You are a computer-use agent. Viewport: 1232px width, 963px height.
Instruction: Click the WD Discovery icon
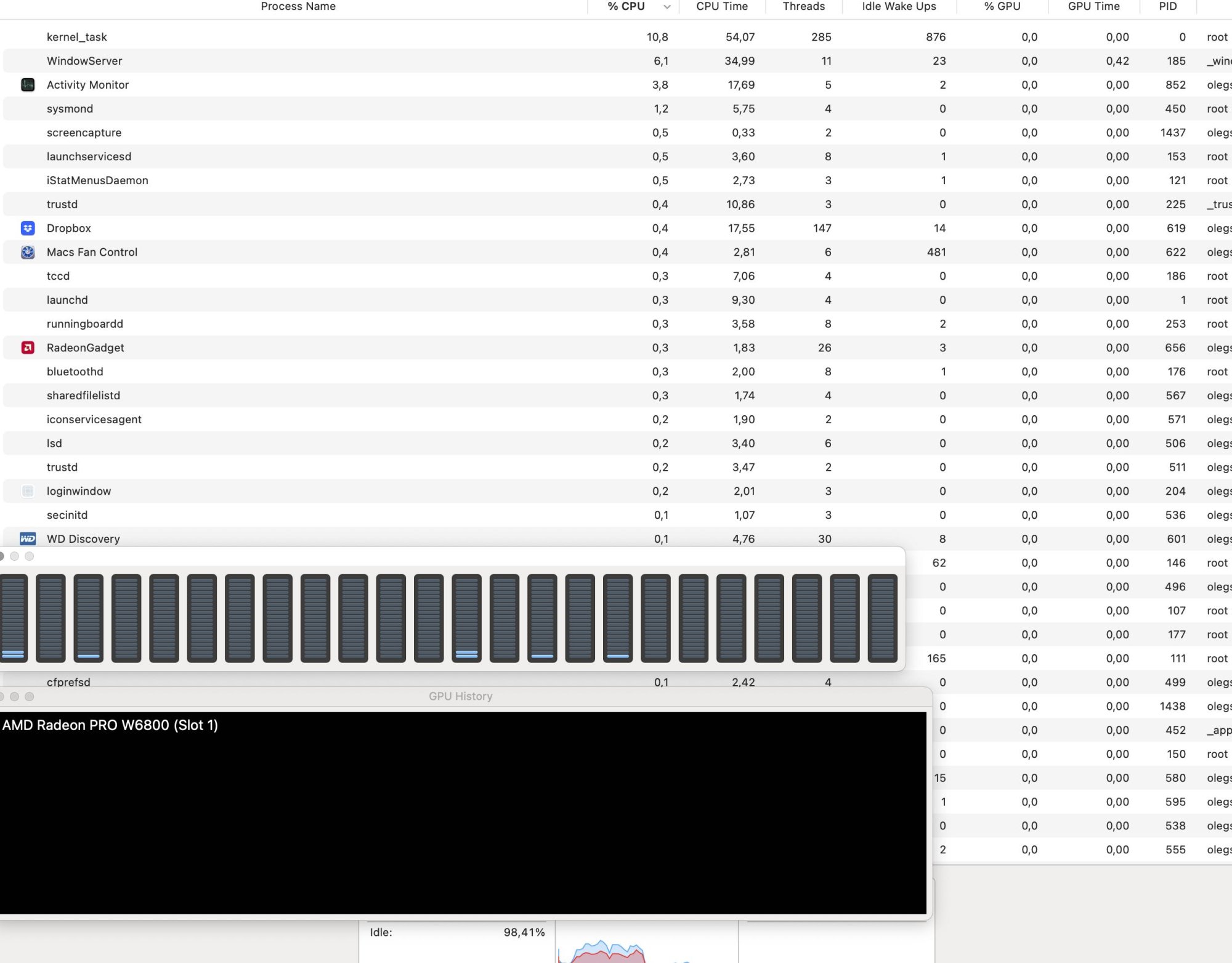tap(28, 539)
